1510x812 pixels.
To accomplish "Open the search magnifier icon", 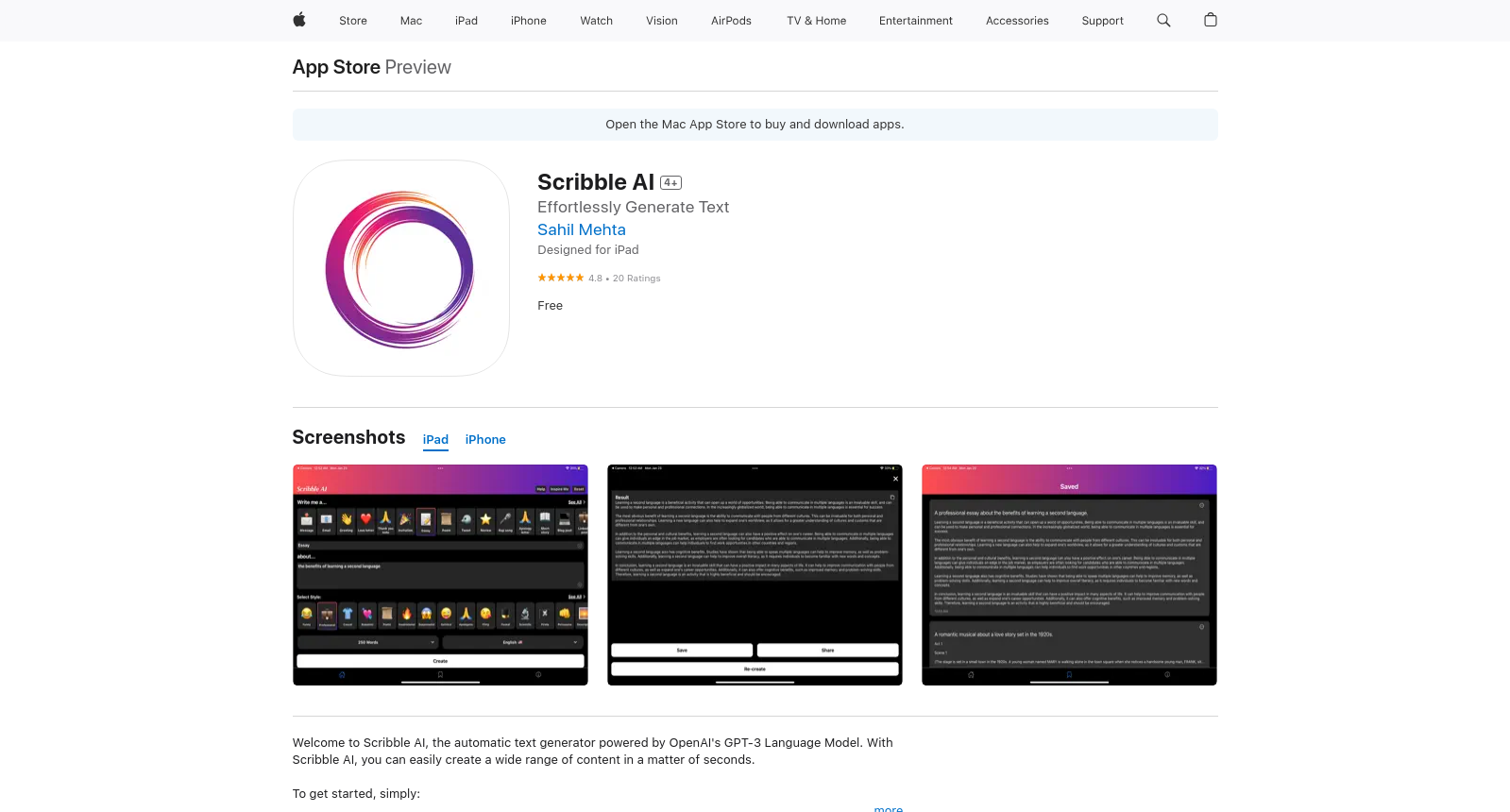I will click(1163, 20).
